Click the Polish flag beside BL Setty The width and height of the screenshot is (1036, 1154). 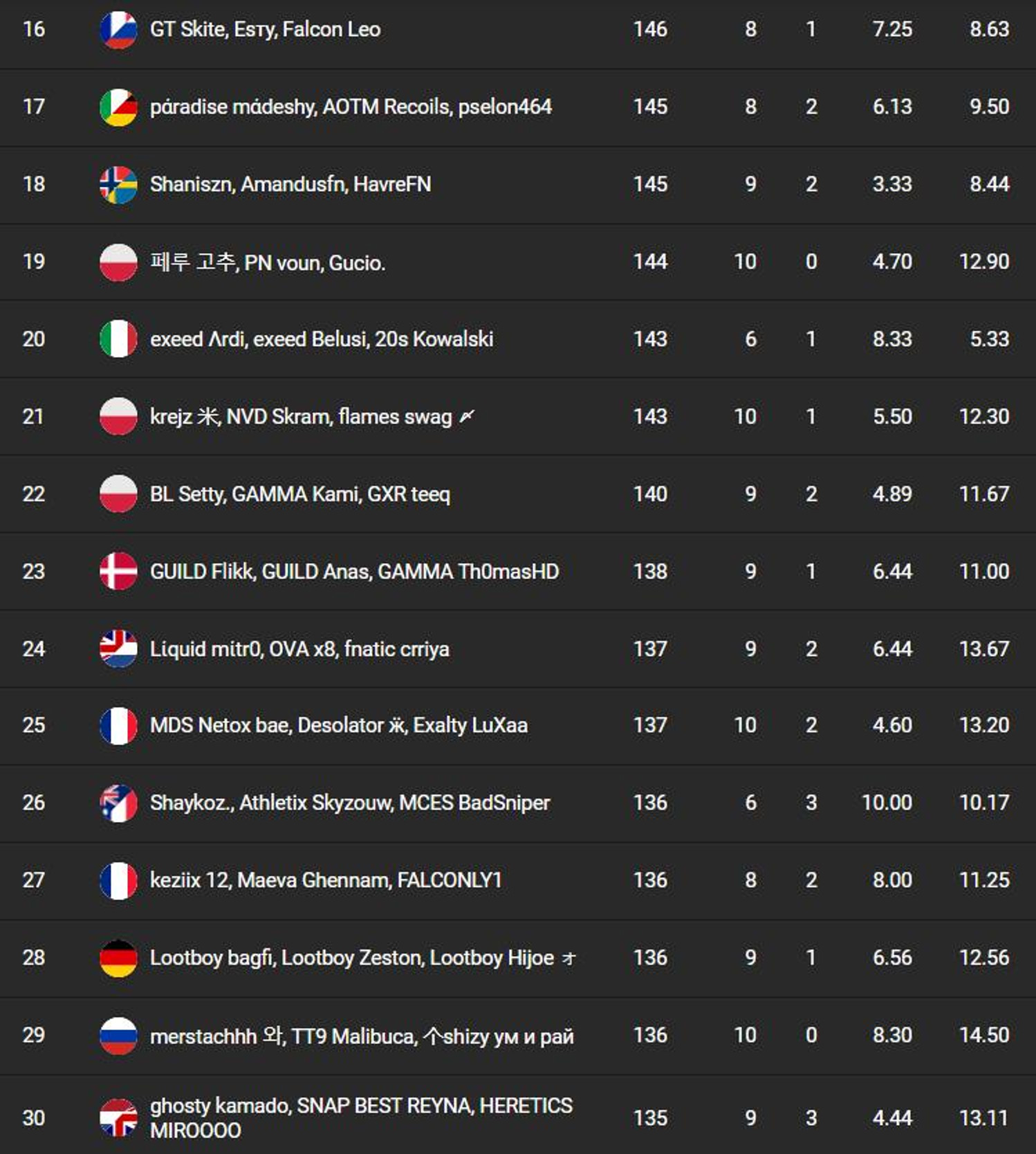118,494
